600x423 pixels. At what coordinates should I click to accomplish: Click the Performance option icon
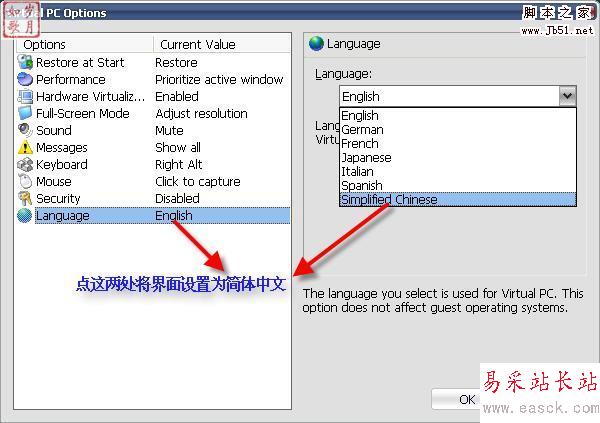pyautogui.click(x=25, y=79)
